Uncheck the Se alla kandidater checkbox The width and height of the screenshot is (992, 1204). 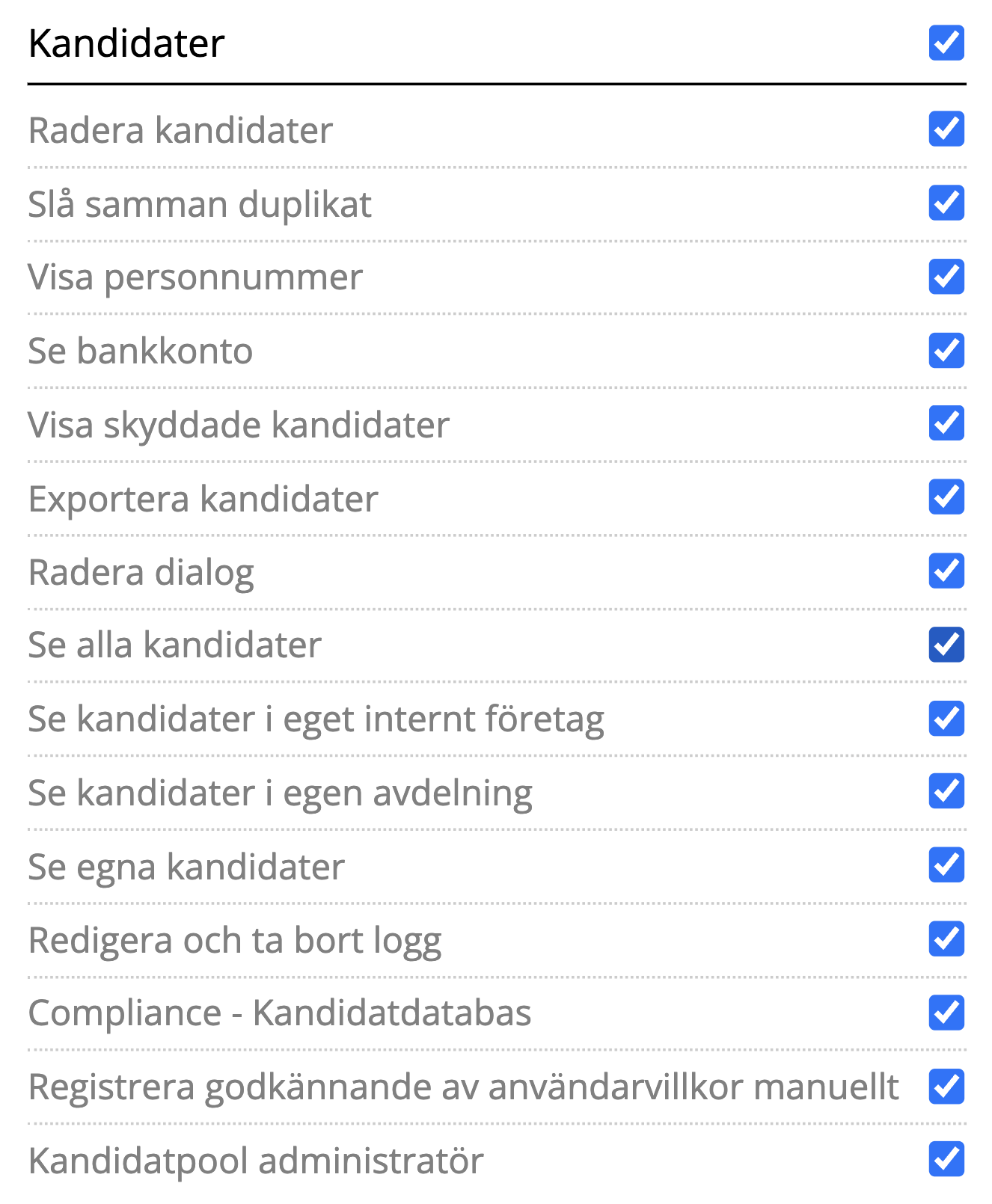tap(946, 645)
